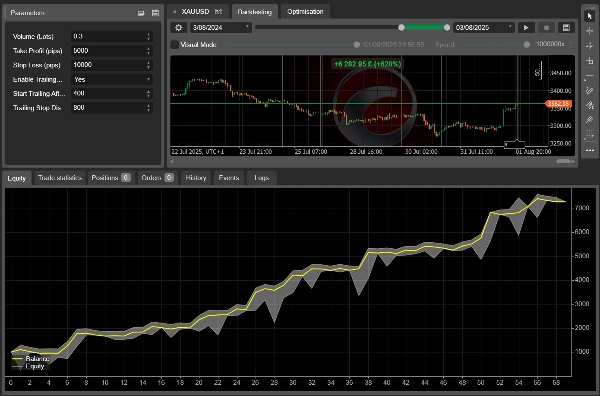Click the green +6 282.95 £ profit label
The height and width of the screenshot is (396, 600).
click(368, 64)
